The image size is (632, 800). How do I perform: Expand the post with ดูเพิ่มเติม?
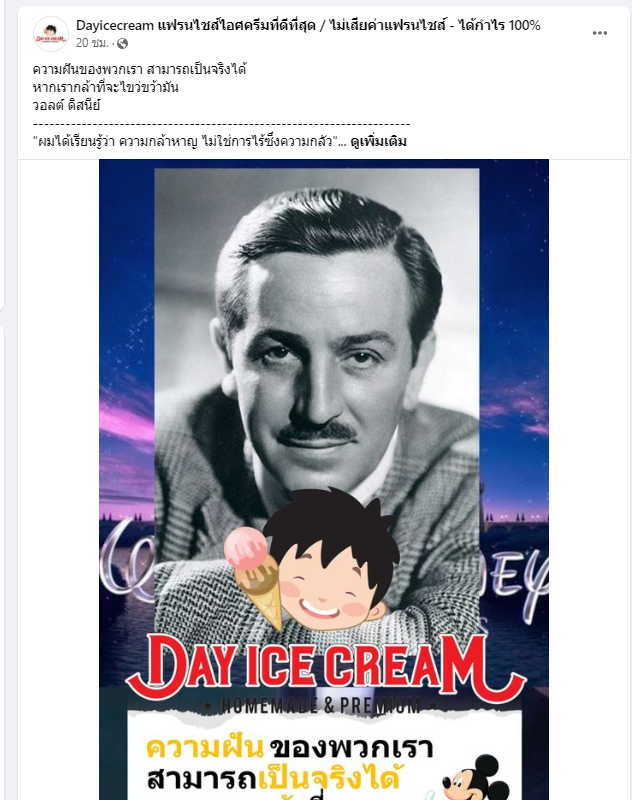(x=378, y=141)
